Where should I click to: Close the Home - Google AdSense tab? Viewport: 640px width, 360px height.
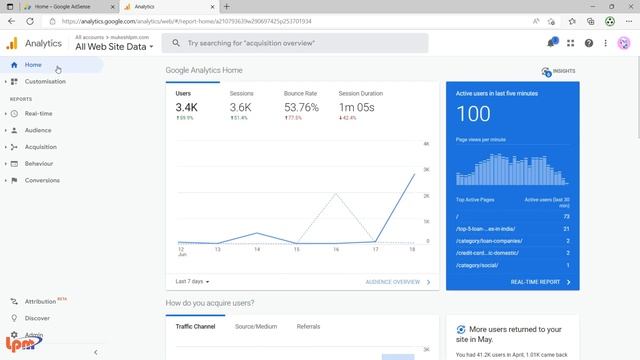[113, 7]
